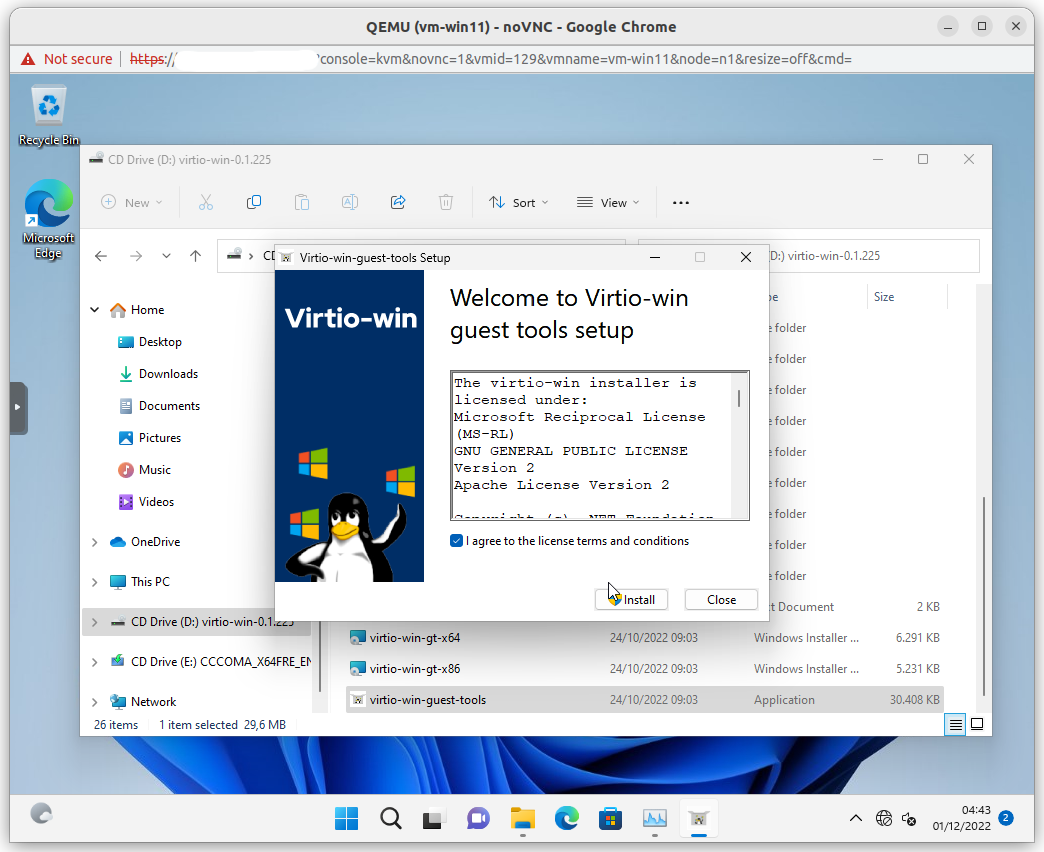Image resolution: width=1044 pixels, height=852 pixels.
Task: Expand the Network tree node
Action: pos(95,702)
